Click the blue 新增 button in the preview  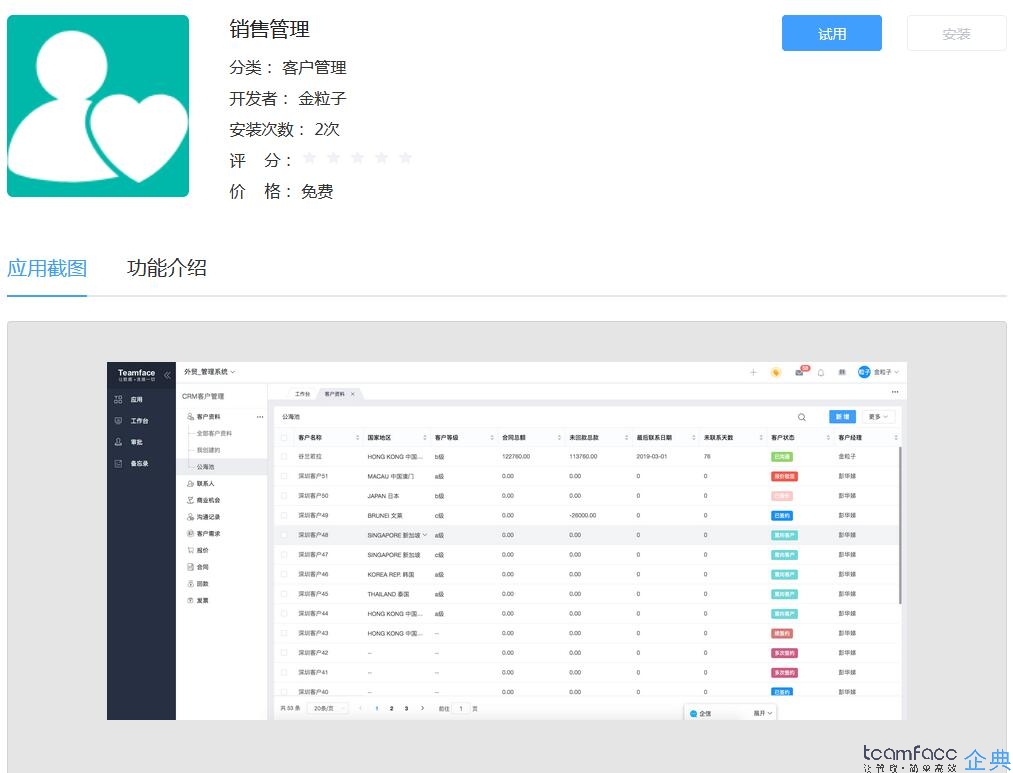tap(842, 417)
